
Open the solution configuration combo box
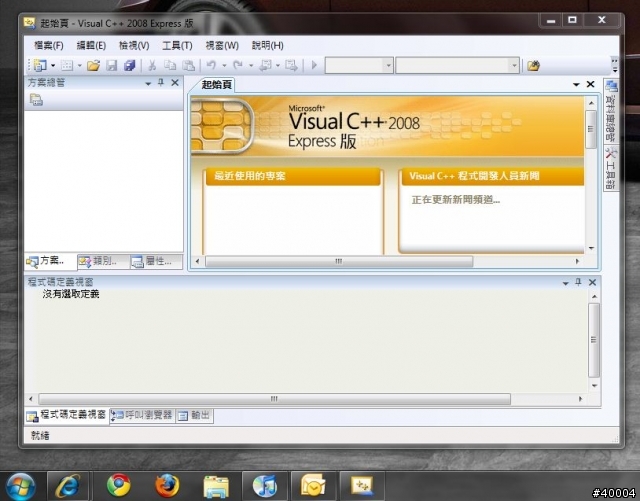[359, 65]
